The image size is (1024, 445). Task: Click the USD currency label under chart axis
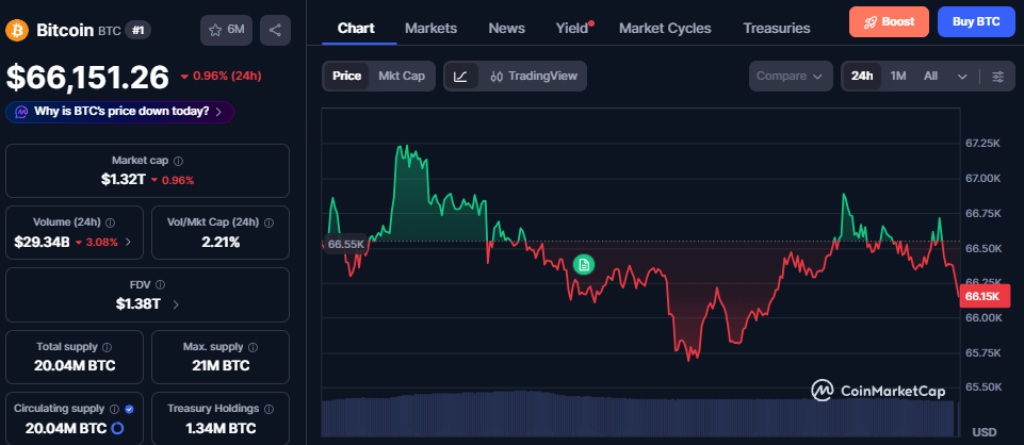[x=984, y=432]
